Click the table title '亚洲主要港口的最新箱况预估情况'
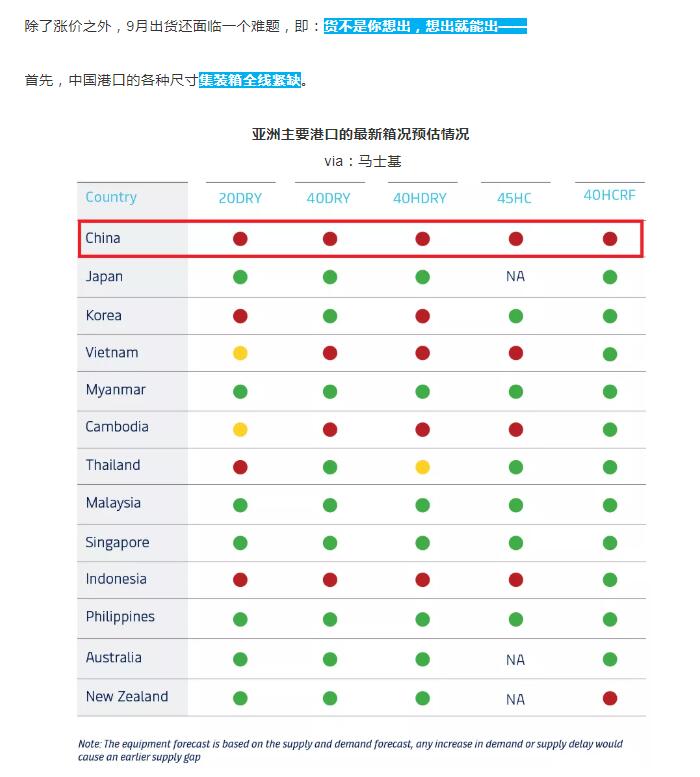The height and width of the screenshot is (777, 700). [360, 134]
